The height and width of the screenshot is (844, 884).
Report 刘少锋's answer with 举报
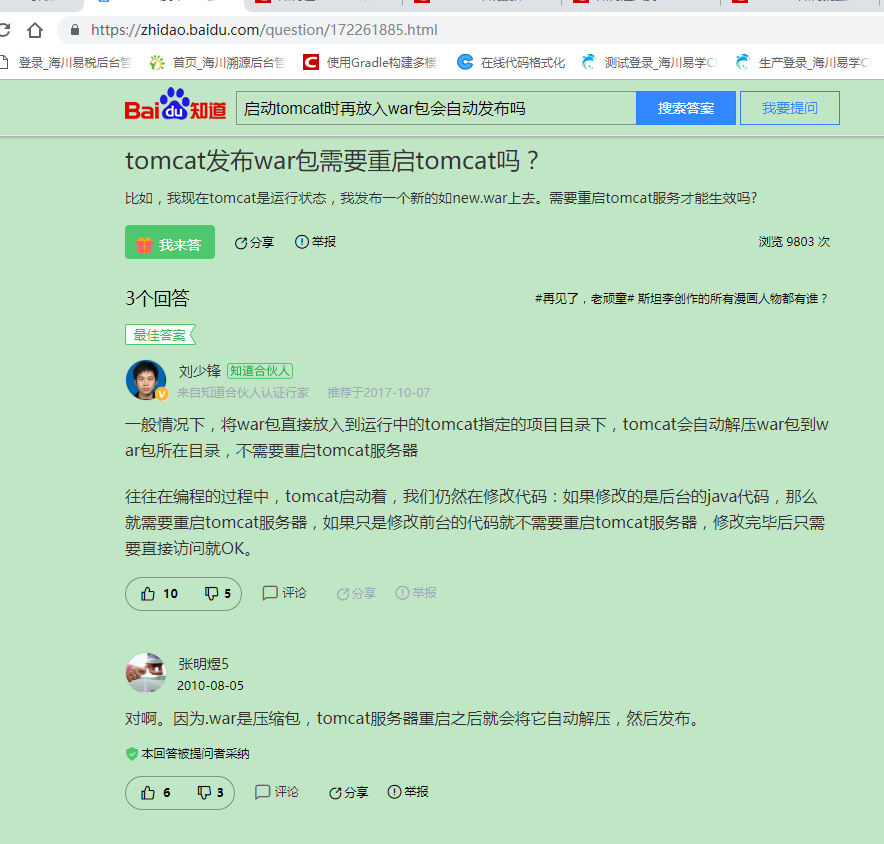tap(416, 593)
